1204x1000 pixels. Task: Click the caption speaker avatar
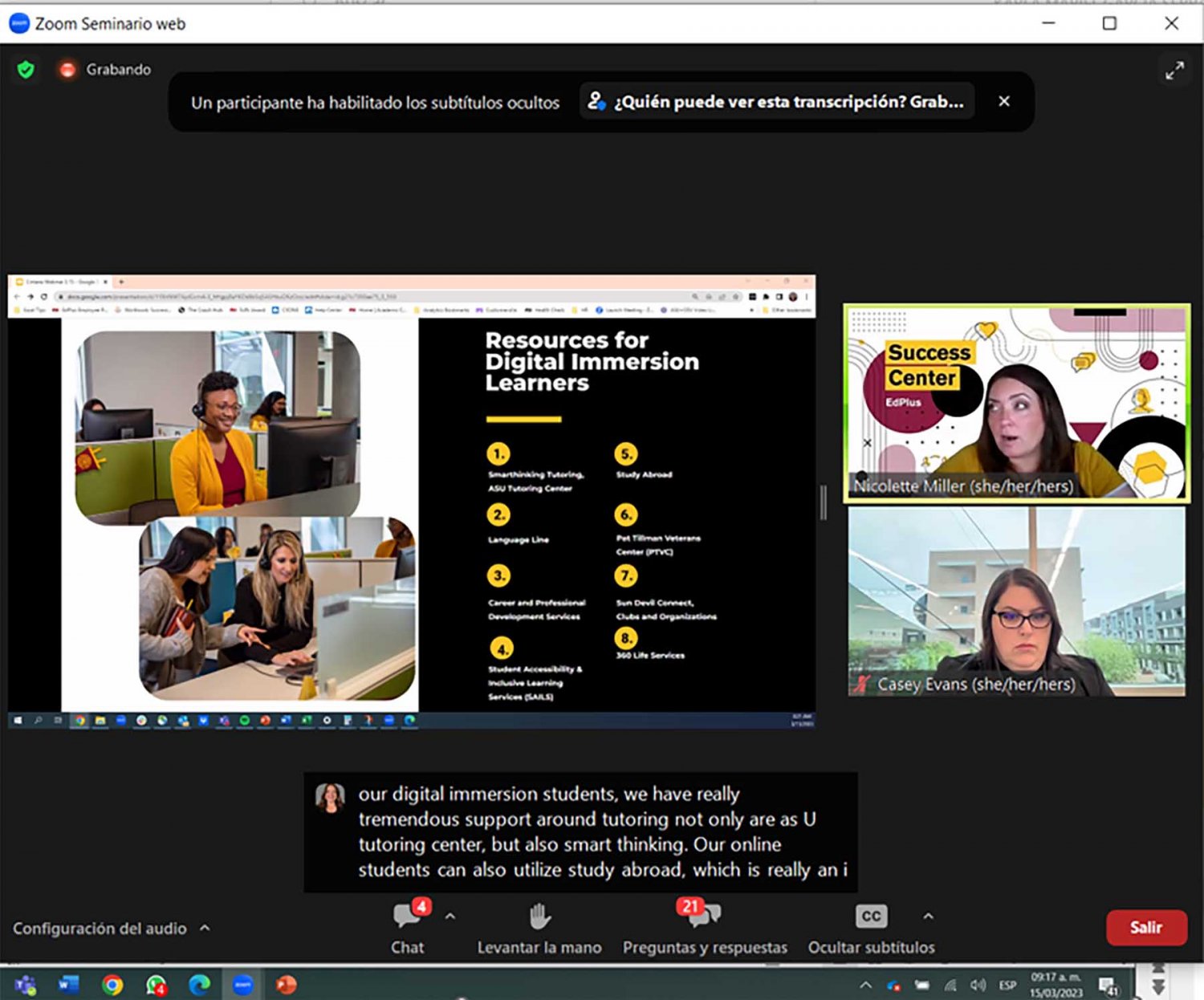click(330, 798)
